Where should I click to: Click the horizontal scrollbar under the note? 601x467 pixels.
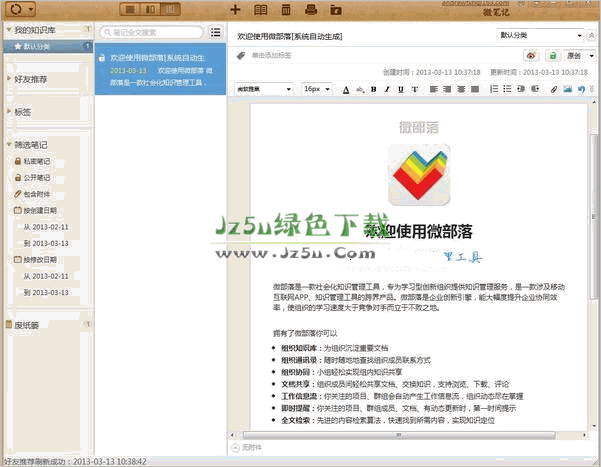399,435
